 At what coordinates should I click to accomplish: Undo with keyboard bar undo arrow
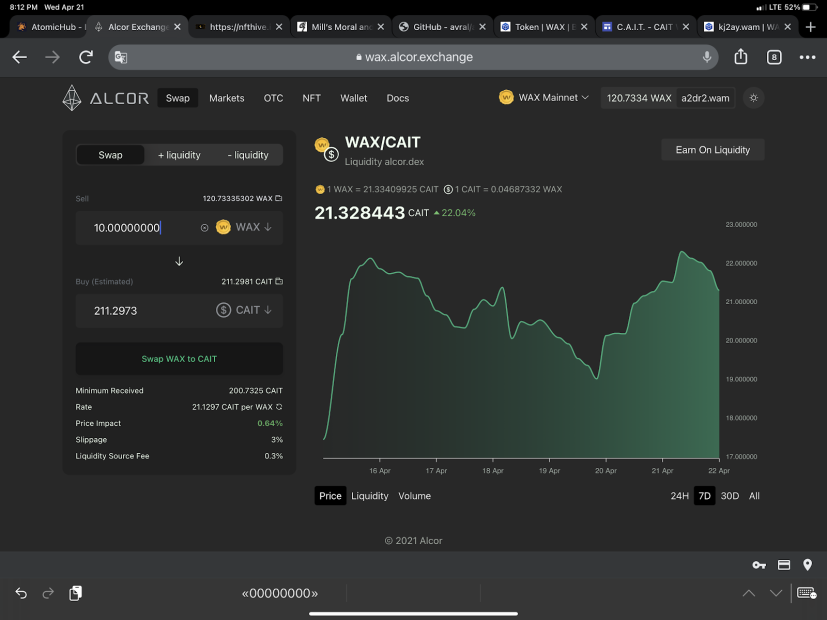pyautogui.click(x=21, y=593)
